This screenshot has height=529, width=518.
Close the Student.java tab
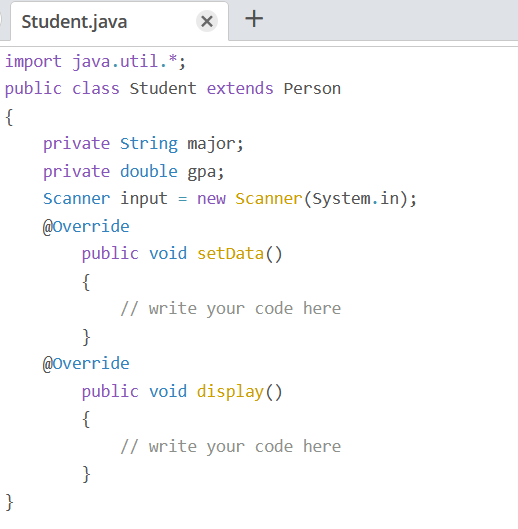click(x=207, y=22)
